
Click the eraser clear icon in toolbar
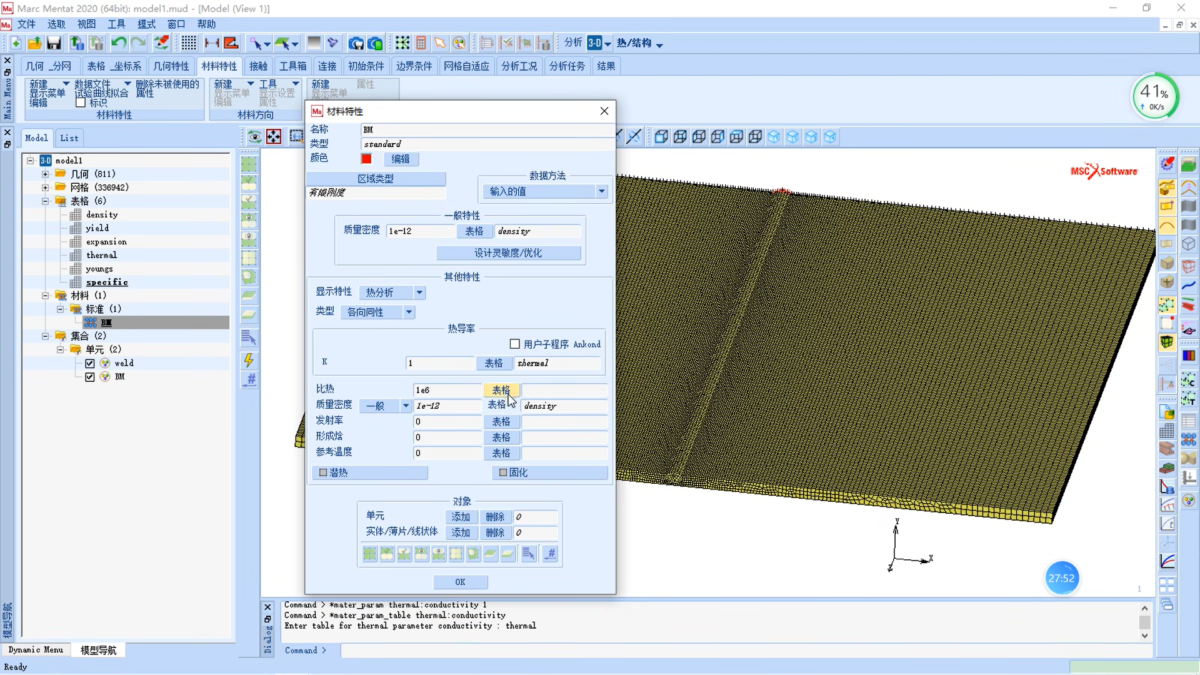[x=161, y=43]
